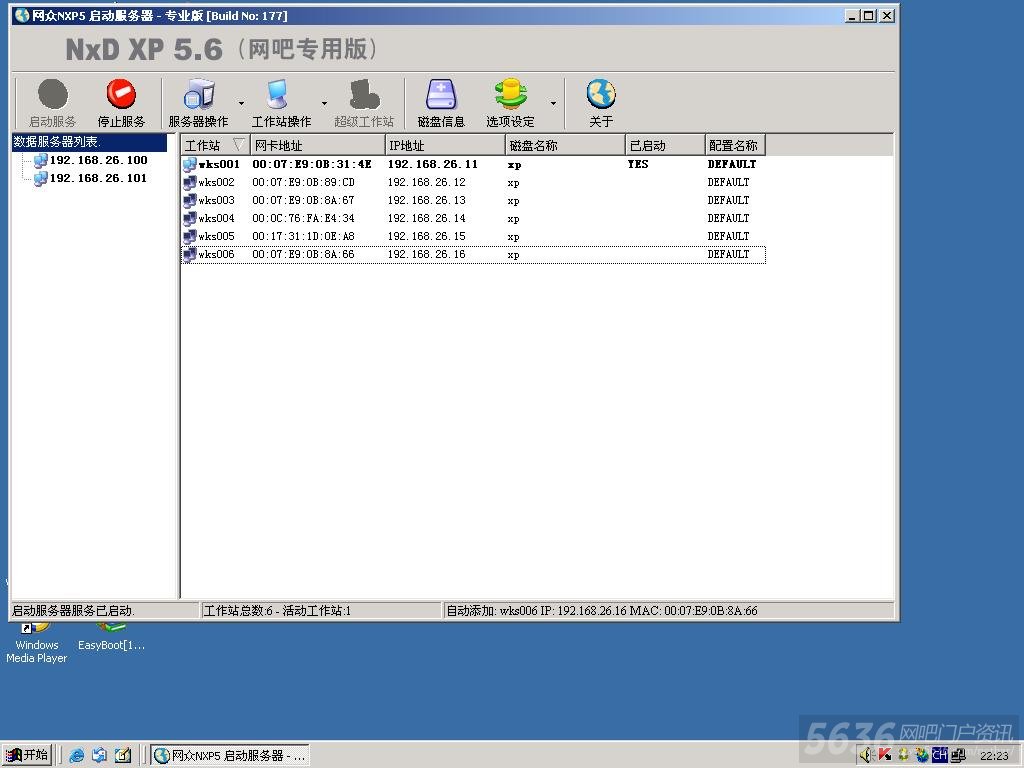Image resolution: width=1024 pixels, height=768 pixels.
Task: Sort by 已启动 column header
Action: pyautogui.click(x=665, y=145)
